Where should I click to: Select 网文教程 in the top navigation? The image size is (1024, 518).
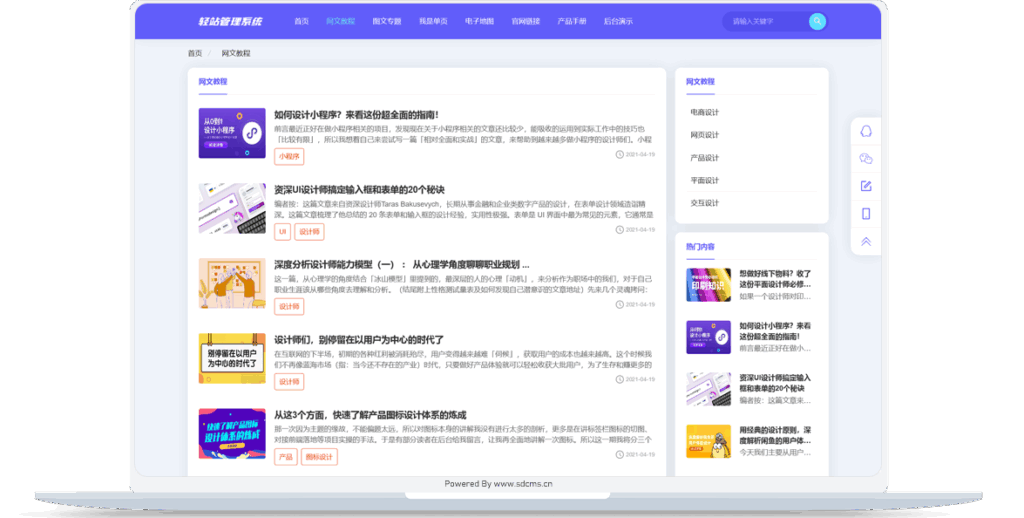pos(340,22)
